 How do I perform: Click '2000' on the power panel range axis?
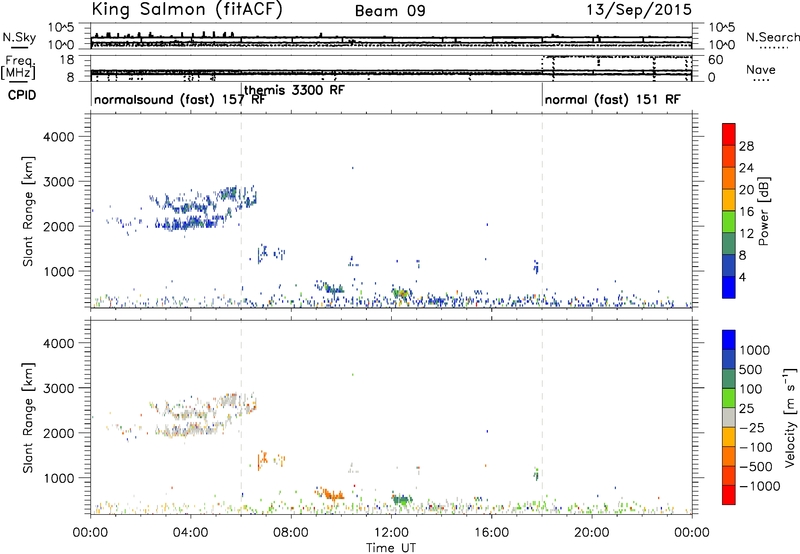59,226
